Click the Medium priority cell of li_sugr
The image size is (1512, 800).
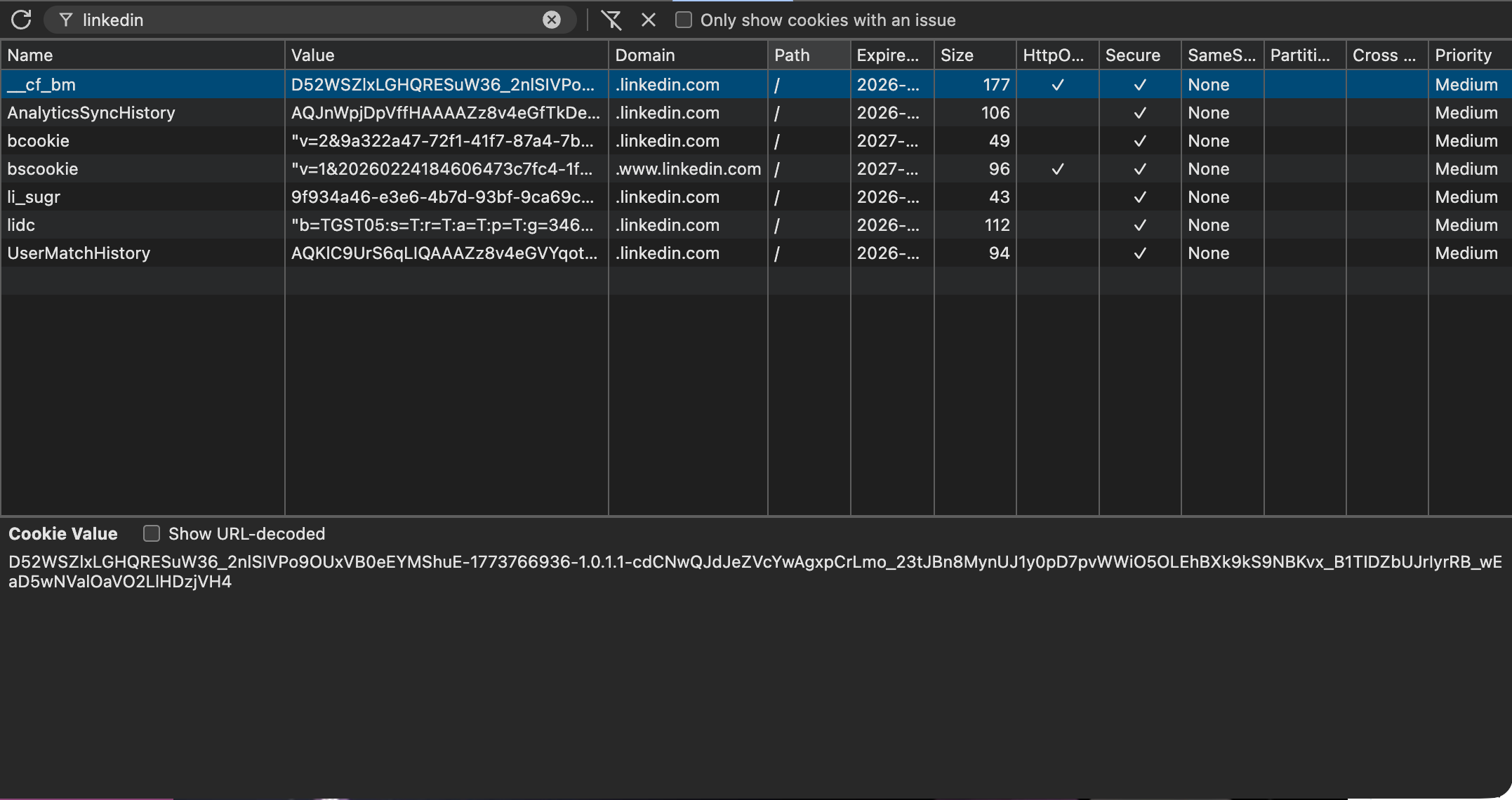[1467, 197]
